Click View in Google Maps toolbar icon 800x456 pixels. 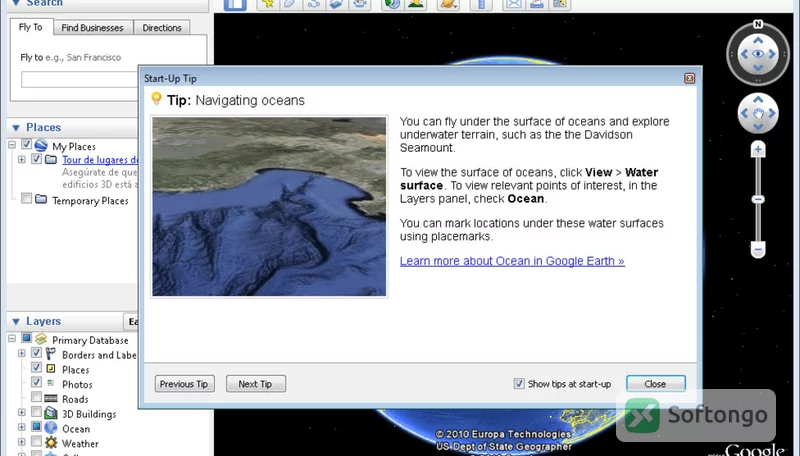pos(560,4)
